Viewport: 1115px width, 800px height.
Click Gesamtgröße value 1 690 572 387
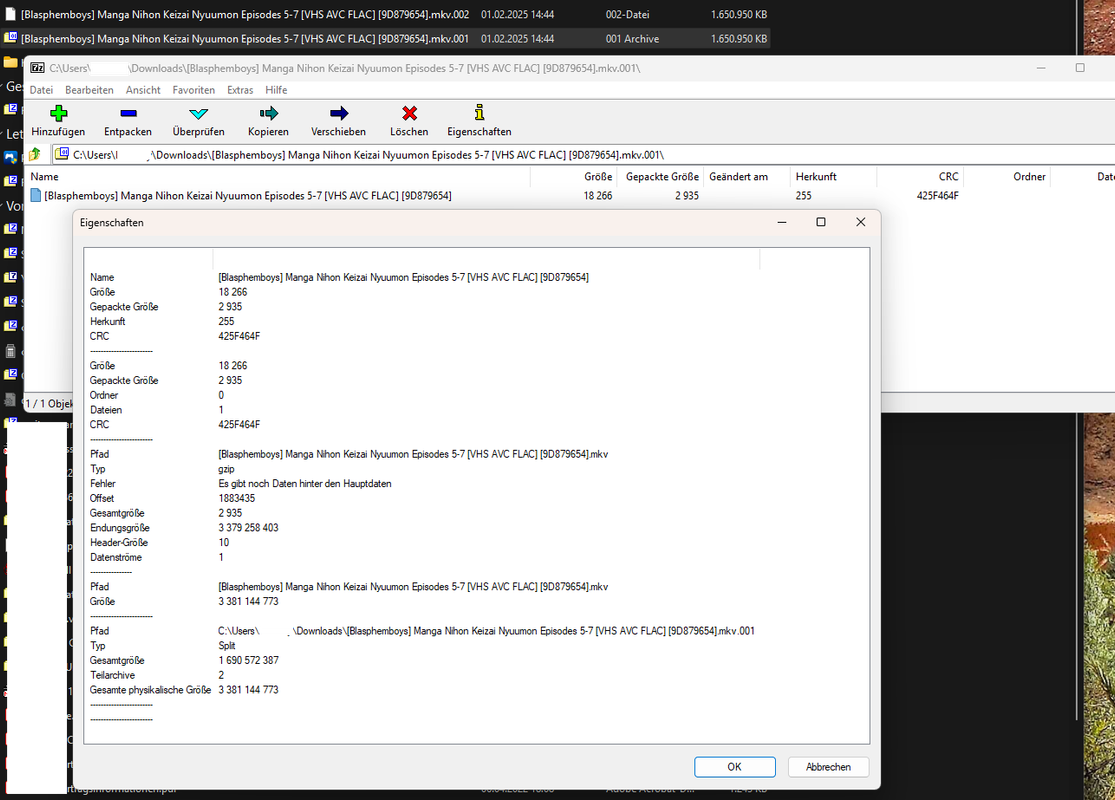[248, 661]
